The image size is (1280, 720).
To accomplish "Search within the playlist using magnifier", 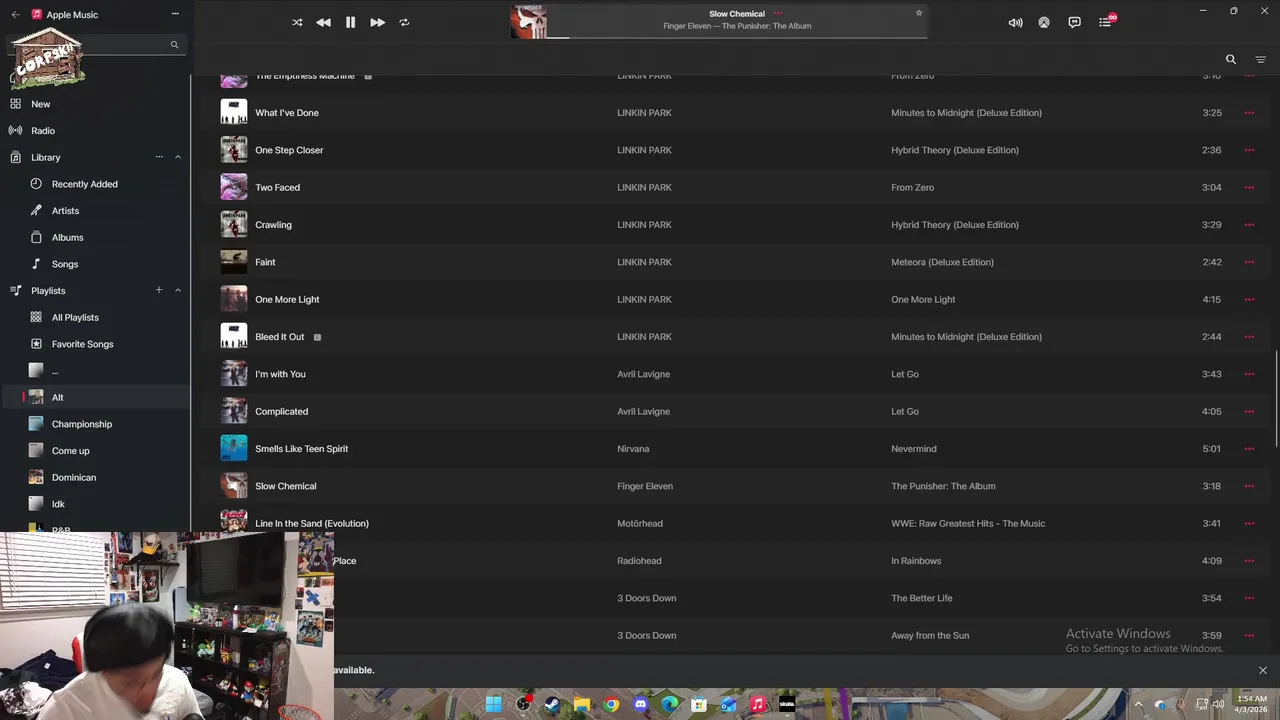I will click(x=1231, y=59).
